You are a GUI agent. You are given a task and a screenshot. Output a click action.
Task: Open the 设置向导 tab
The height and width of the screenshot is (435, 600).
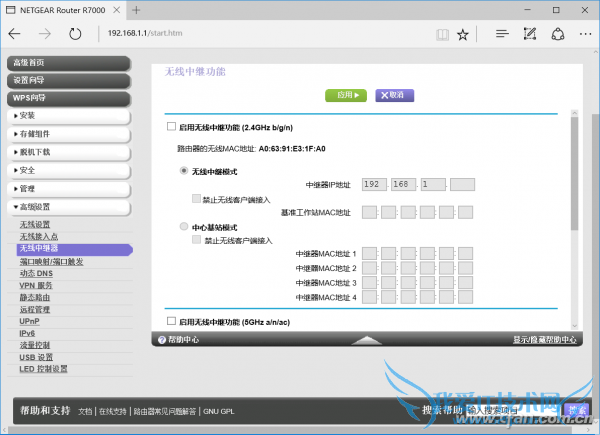click(69, 81)
